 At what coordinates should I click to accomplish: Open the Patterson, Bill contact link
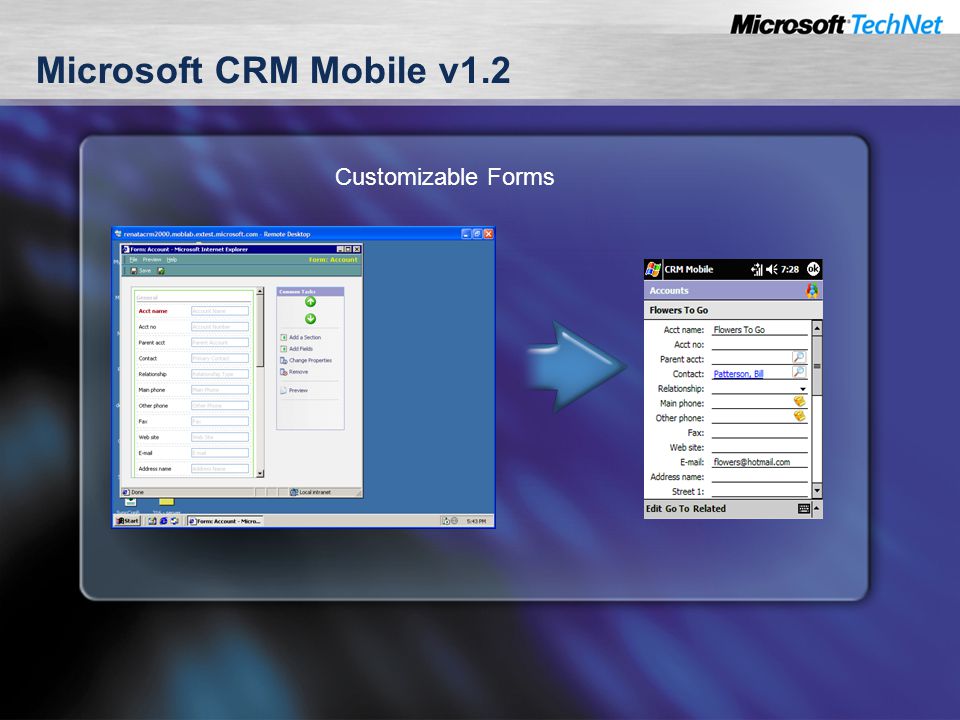738,374
